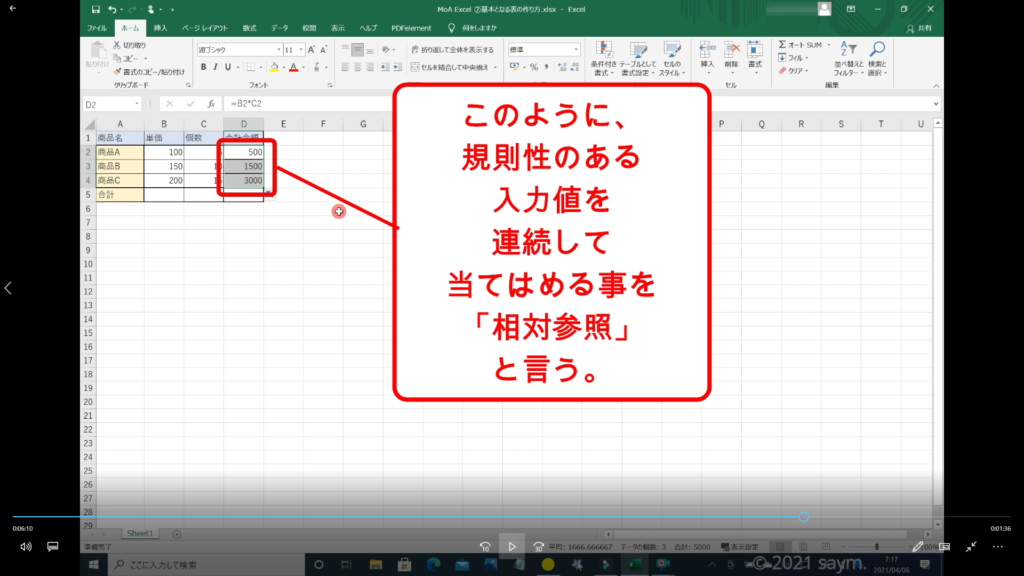Mute the video using the volume icon
1024x576 pixels.
tap(26, 547)
